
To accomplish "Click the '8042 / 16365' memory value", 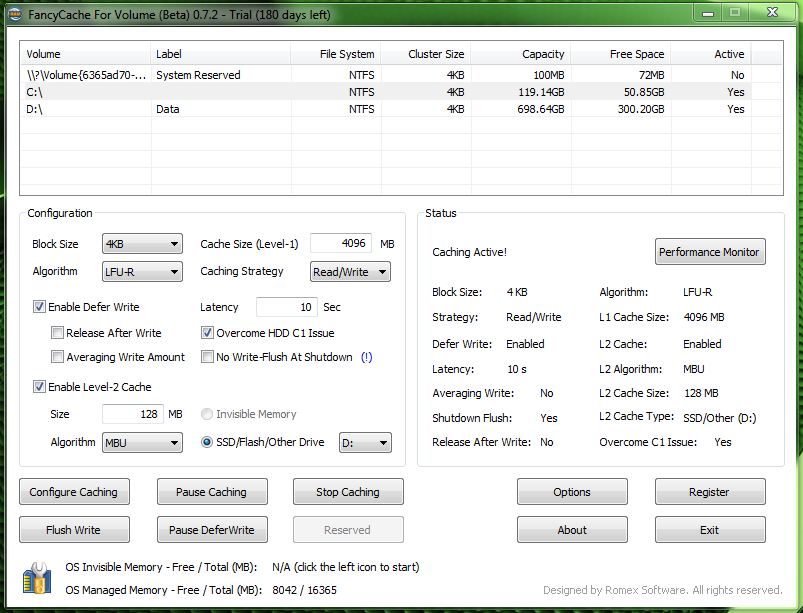I will point(304,590).
